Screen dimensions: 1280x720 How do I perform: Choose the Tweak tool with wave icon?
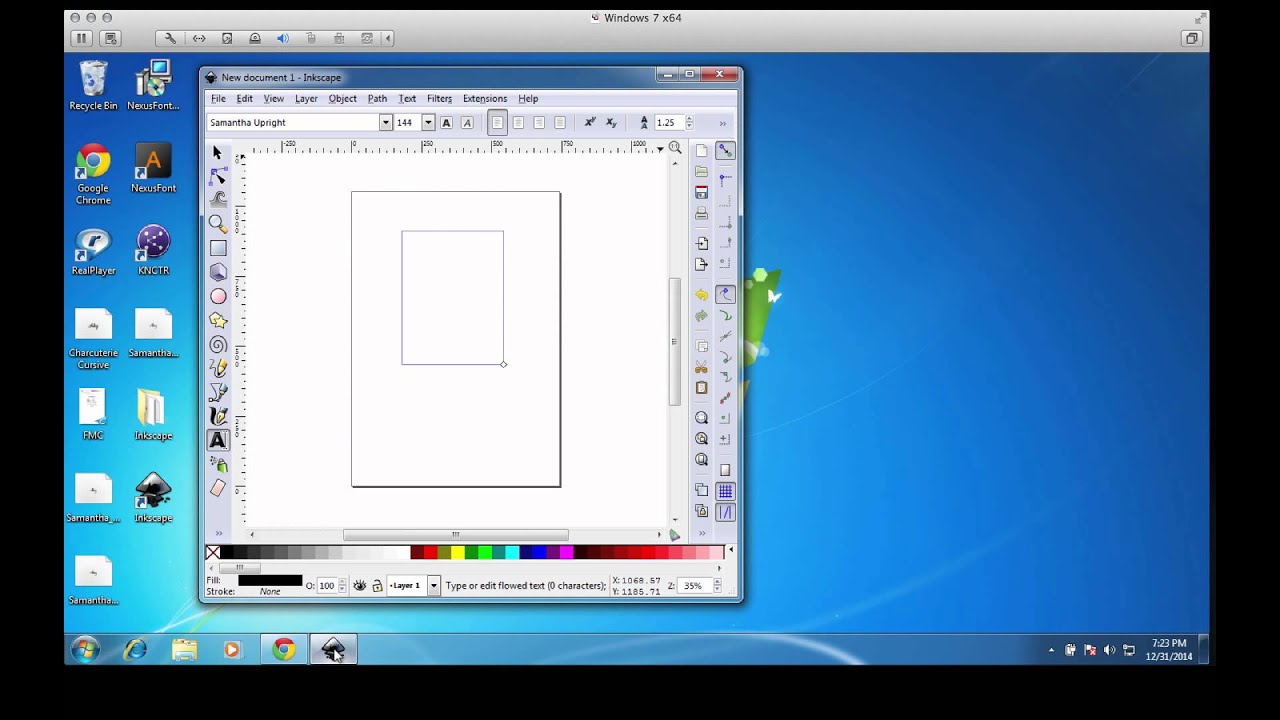click(218, 200)
